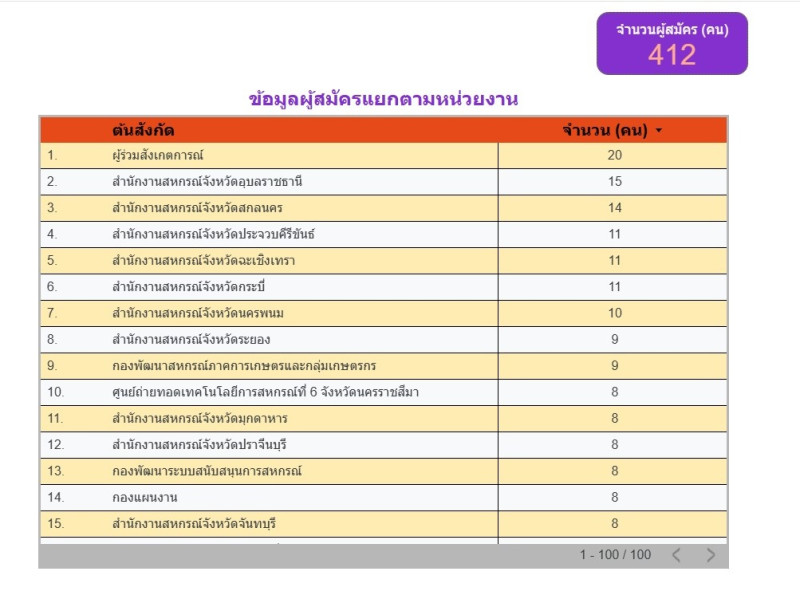Go to previous page of table
The height and width of the screenshot is (599, 800).
(x=676, y=555)
